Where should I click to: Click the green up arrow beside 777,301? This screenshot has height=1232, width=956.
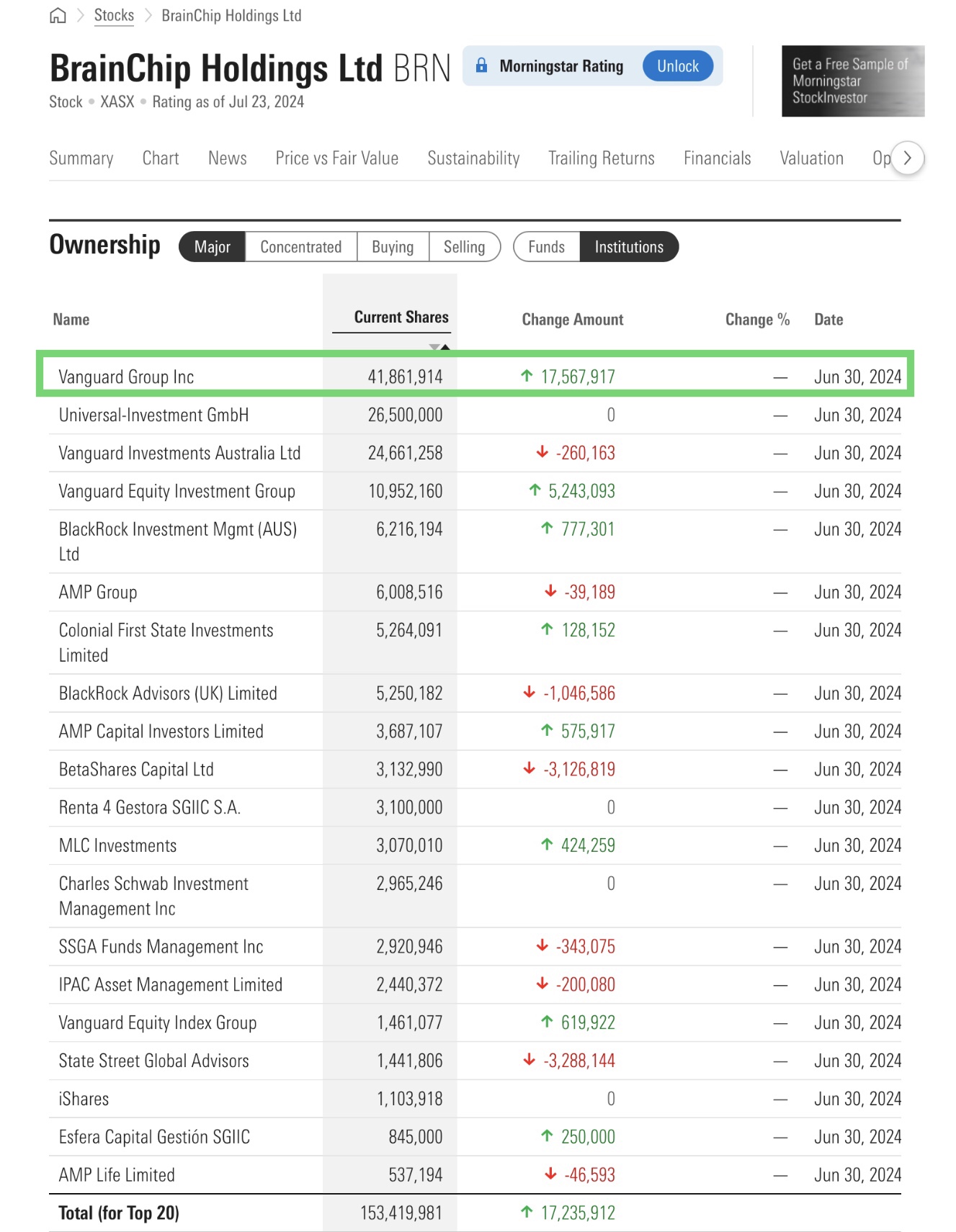coord(547,529)
